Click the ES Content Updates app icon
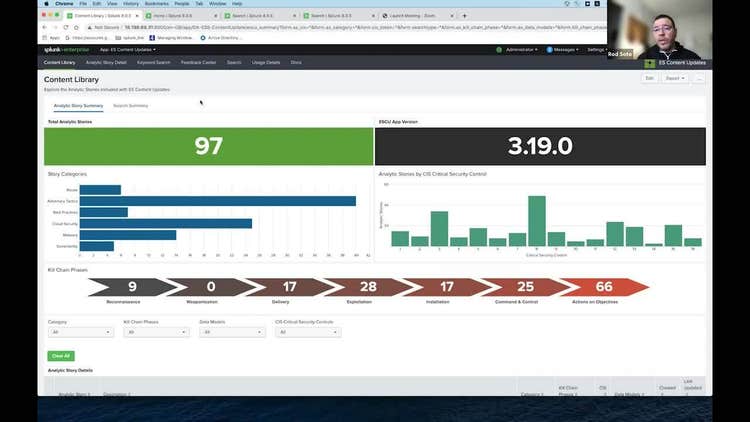Viewport: 750px width, 422px height. click(650, 62)
